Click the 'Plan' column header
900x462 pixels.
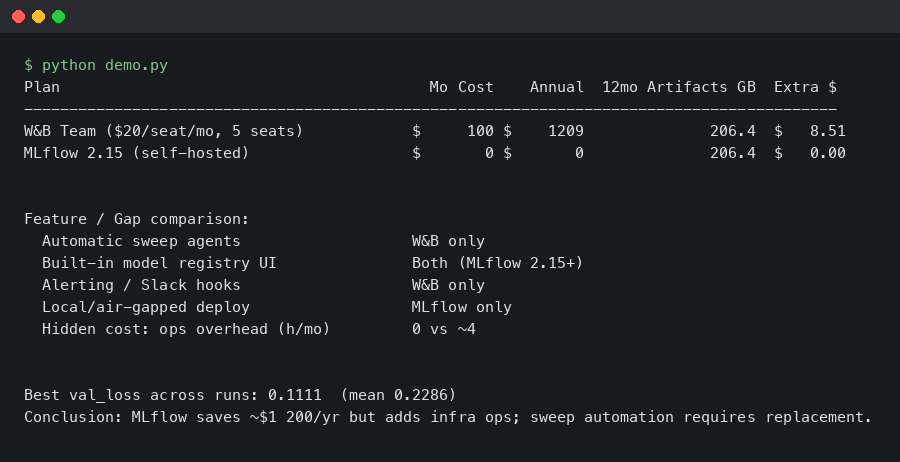point(42,87)
